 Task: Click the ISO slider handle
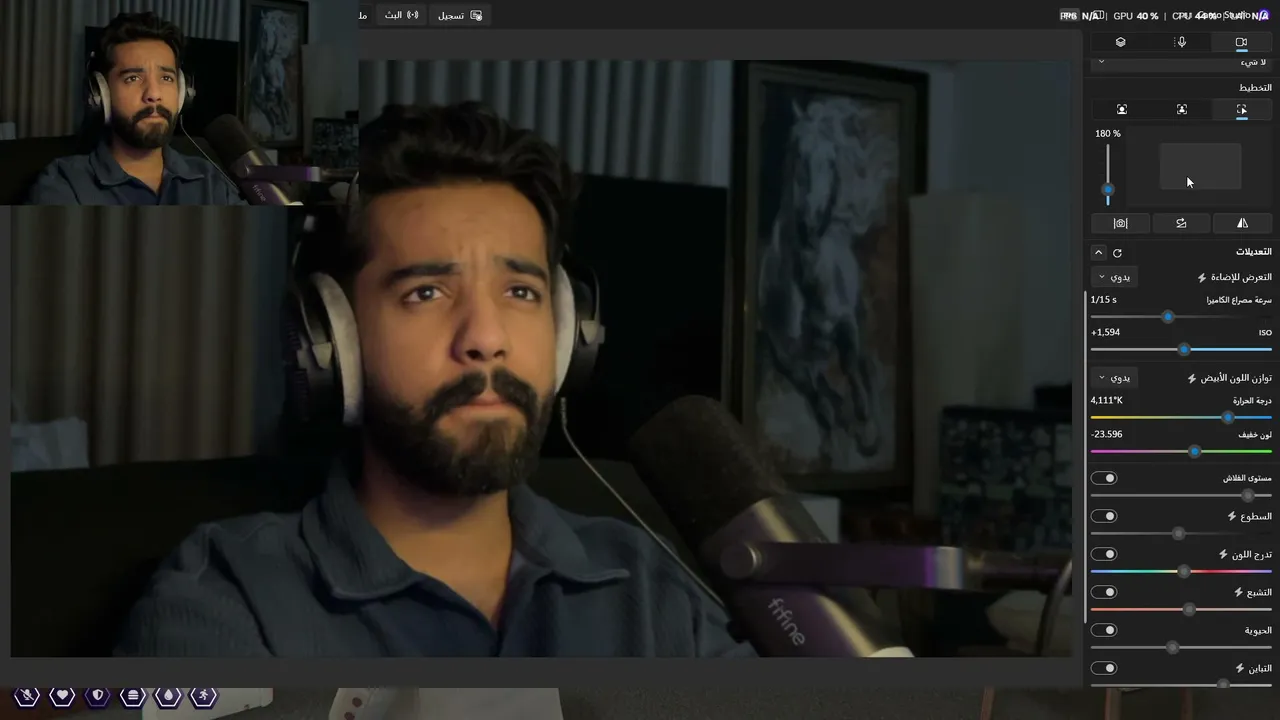click(1185, 350)
